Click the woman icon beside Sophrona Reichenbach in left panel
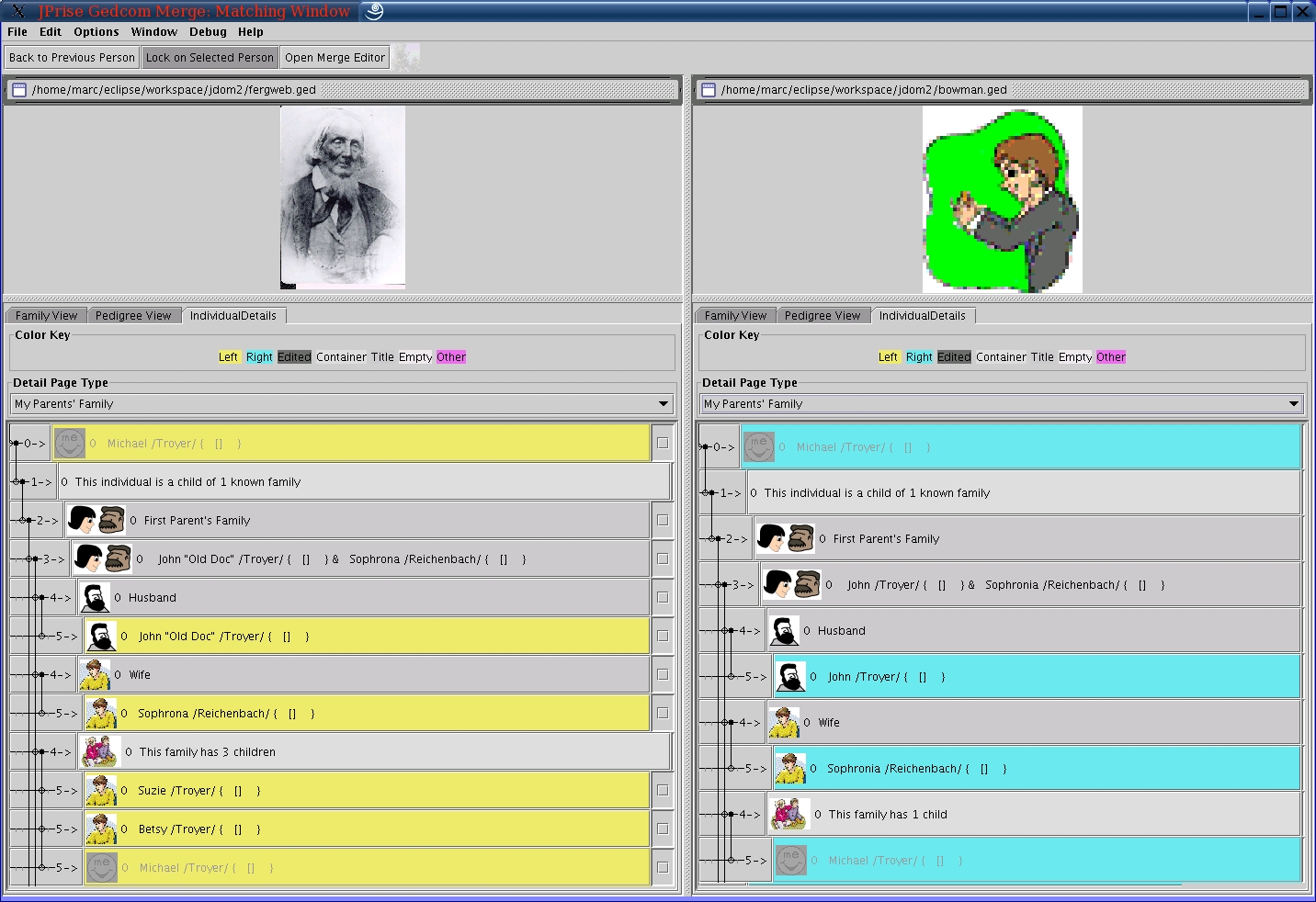This screenshot has width=1316, height=902. pyautogui.click(x=100, y=713)
